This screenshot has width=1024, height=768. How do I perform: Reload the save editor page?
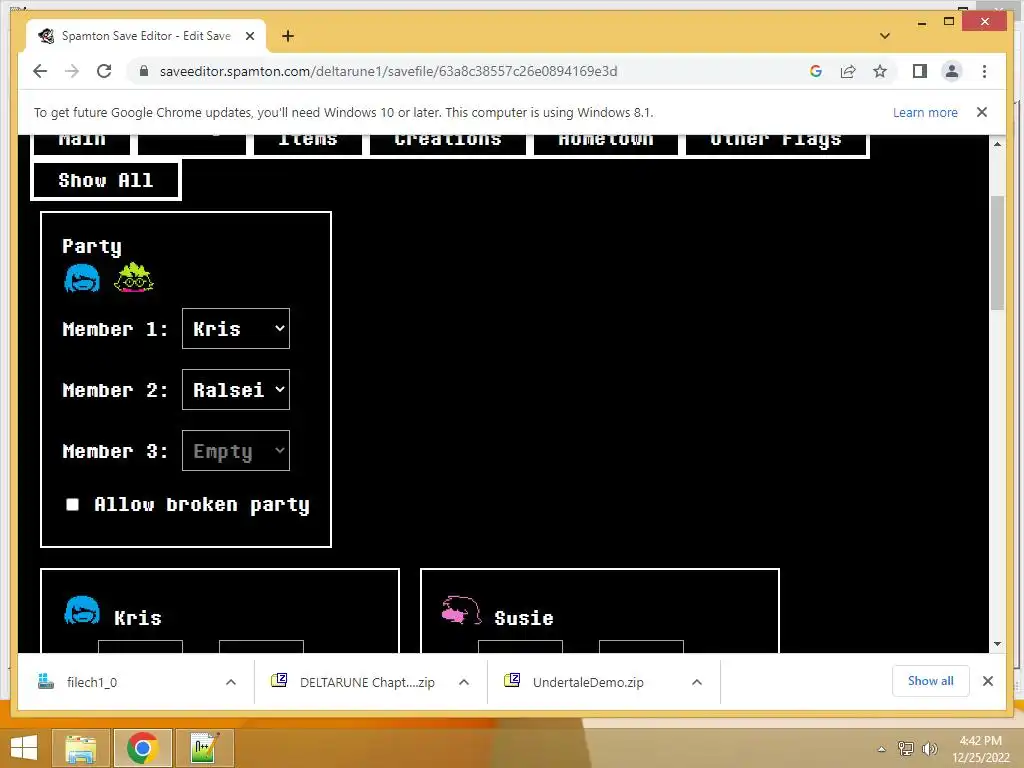[104, 71]
